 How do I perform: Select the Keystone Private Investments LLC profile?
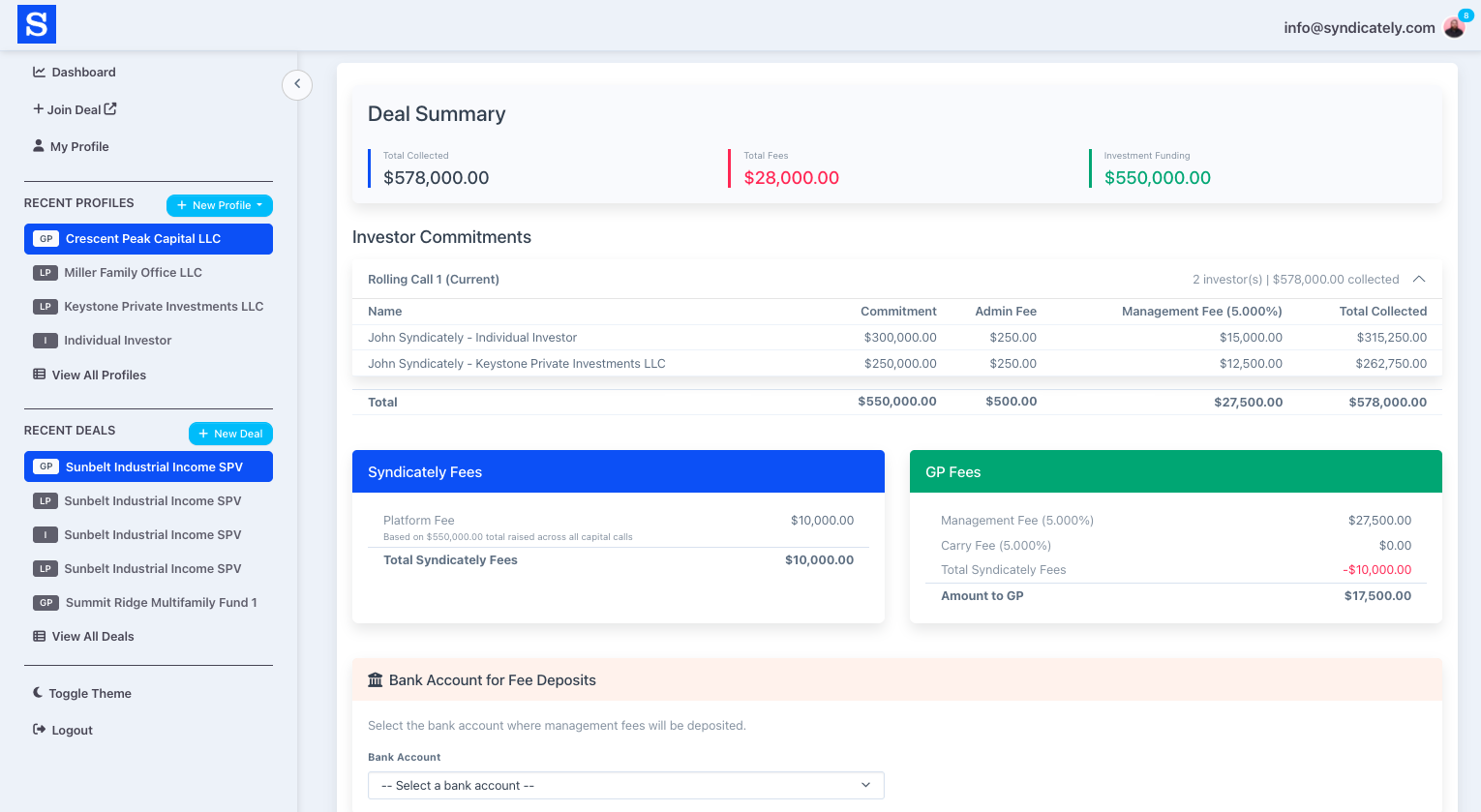pos(164,307)
